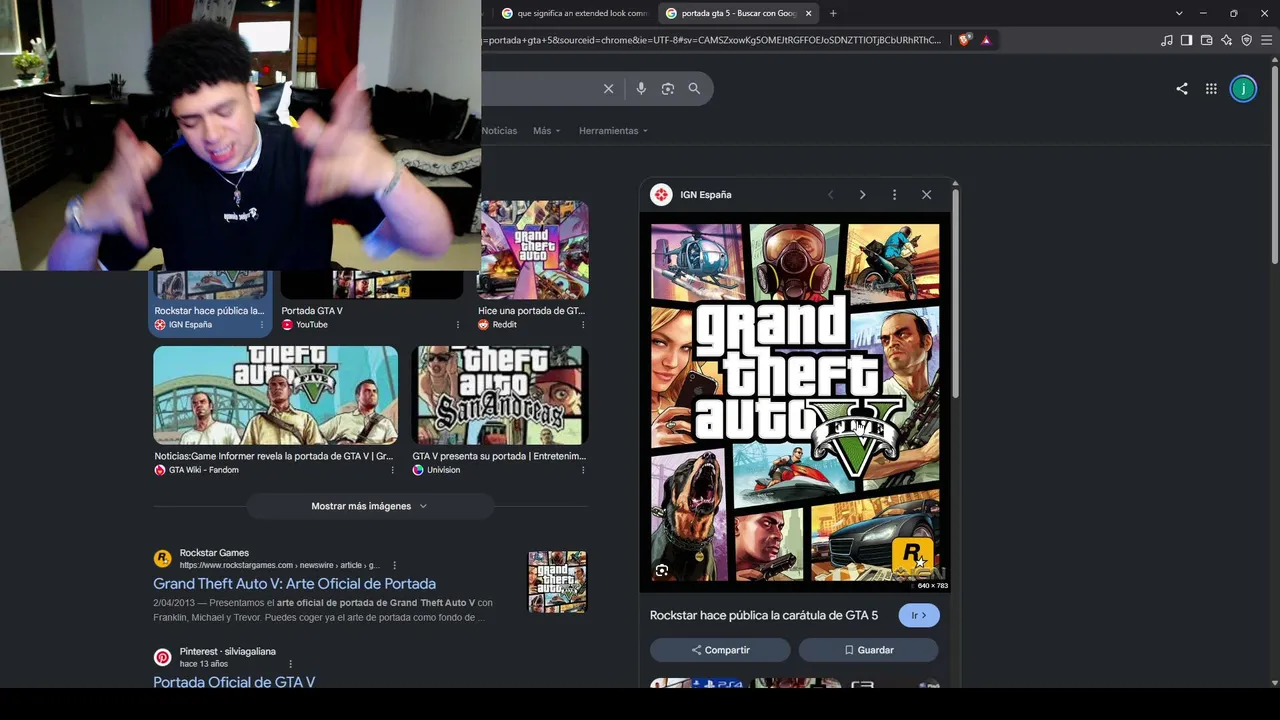This screenshot has height=720, width=1280.
Task: Open the 'Noticias' search filter
Action: point(499,131)
